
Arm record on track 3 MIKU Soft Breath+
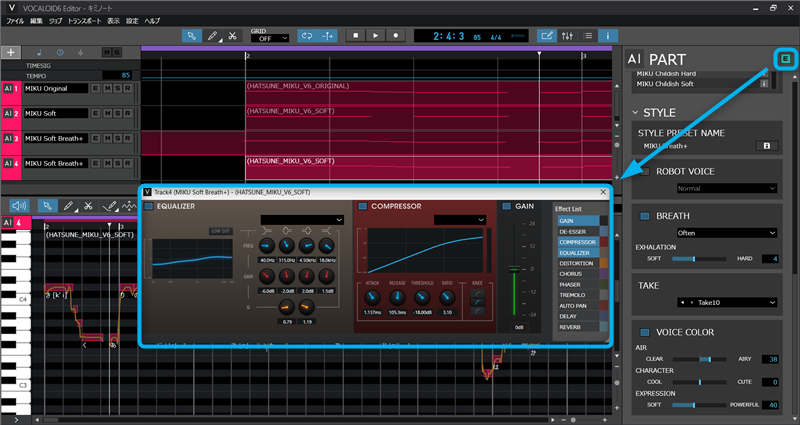pyautogui.click(x=128, y=138)
